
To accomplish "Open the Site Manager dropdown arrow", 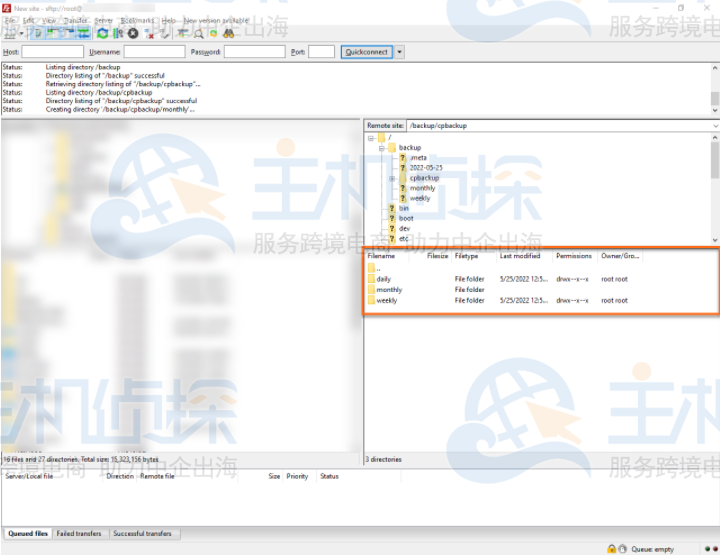I will [x=21, y=34].
